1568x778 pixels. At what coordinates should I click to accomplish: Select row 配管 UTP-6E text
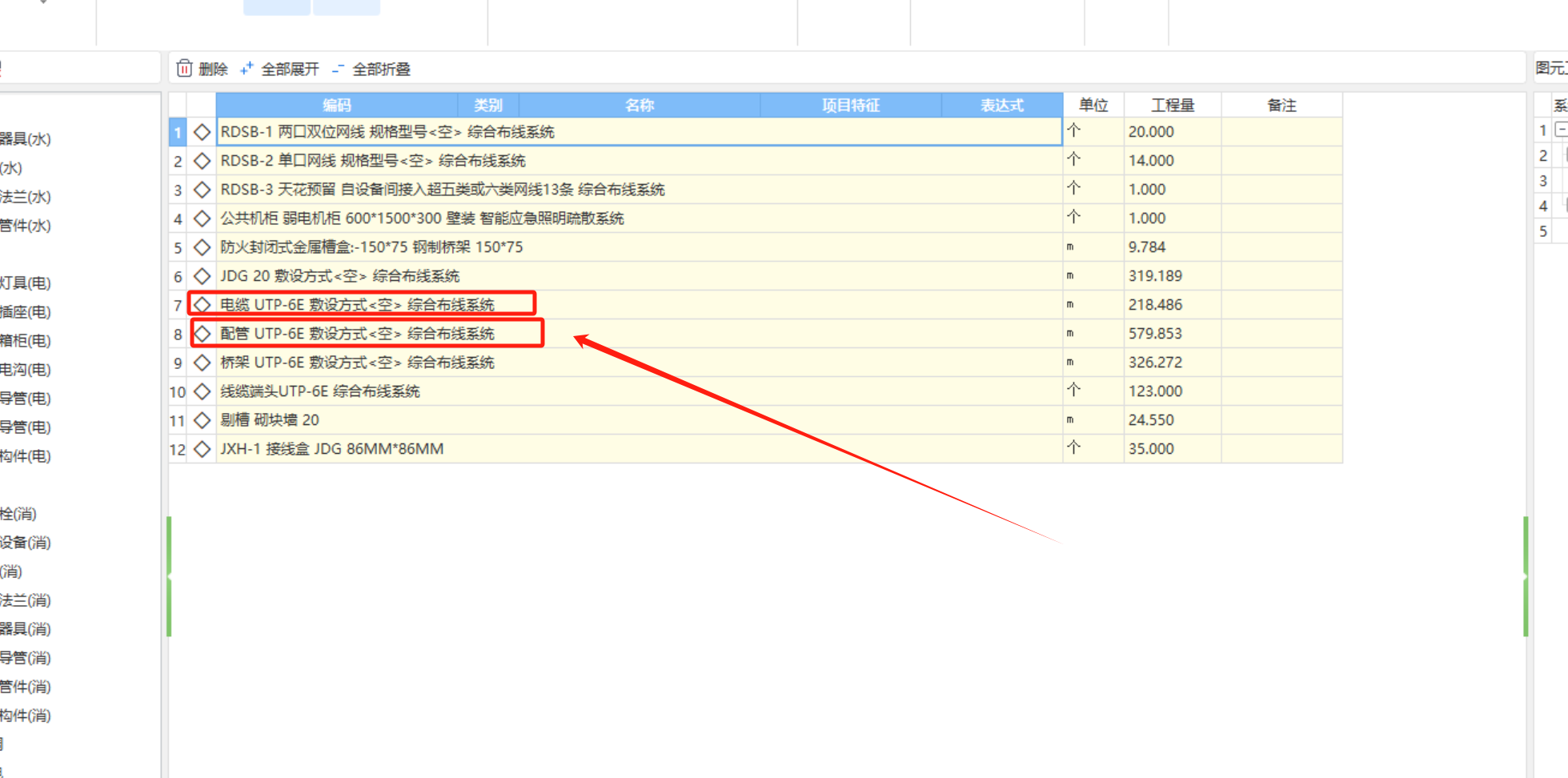357,334
